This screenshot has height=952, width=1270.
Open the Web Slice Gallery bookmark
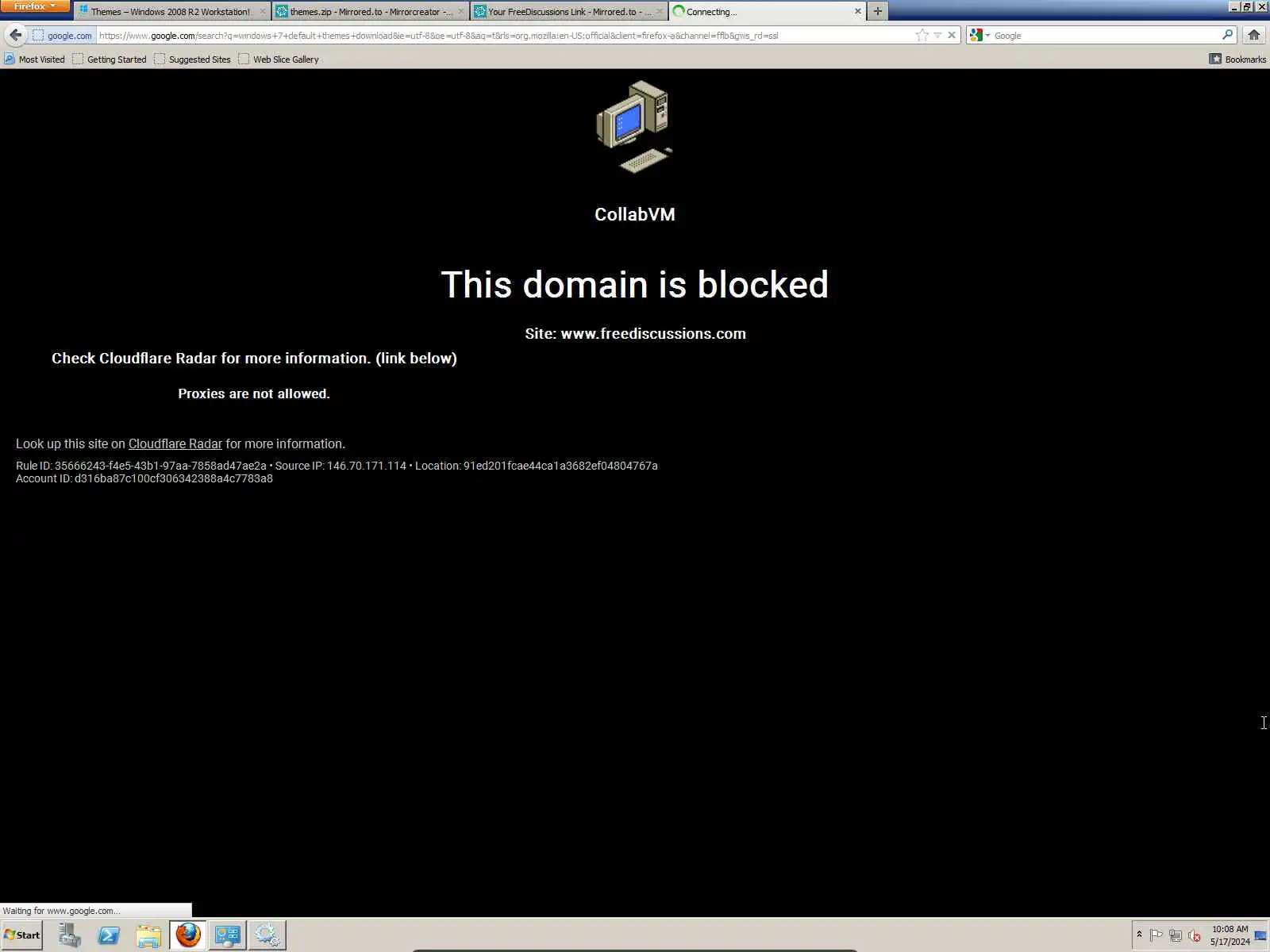point(279,59)
